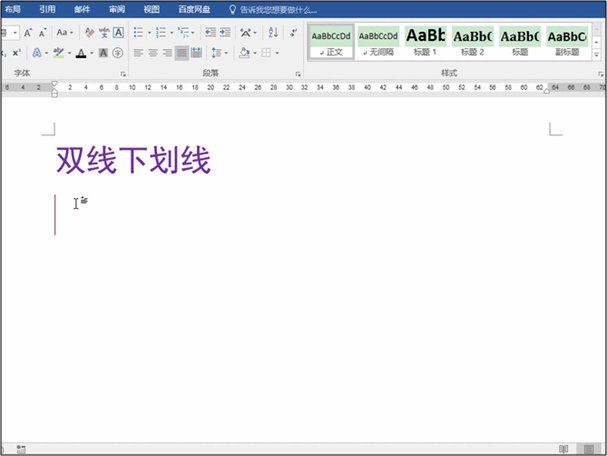Toggle justify alignment button
This screenshot has height=456, width=607.
182,53
